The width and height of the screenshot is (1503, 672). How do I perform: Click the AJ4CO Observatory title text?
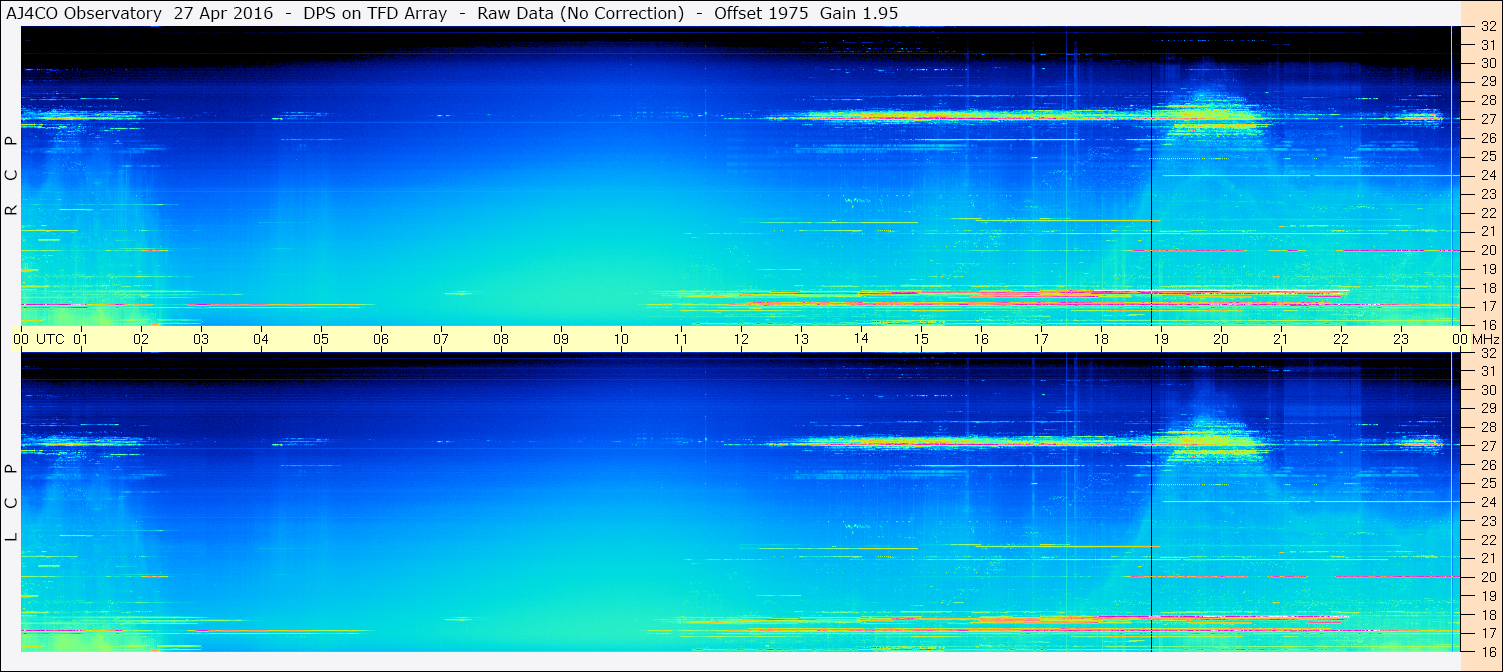coord(83,13)
